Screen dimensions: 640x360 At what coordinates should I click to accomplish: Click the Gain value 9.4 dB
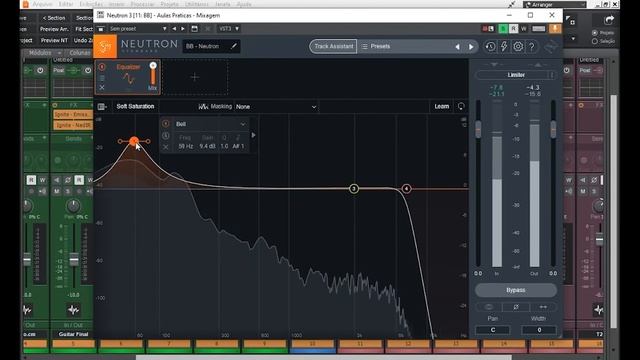click(x=207, y=146)
